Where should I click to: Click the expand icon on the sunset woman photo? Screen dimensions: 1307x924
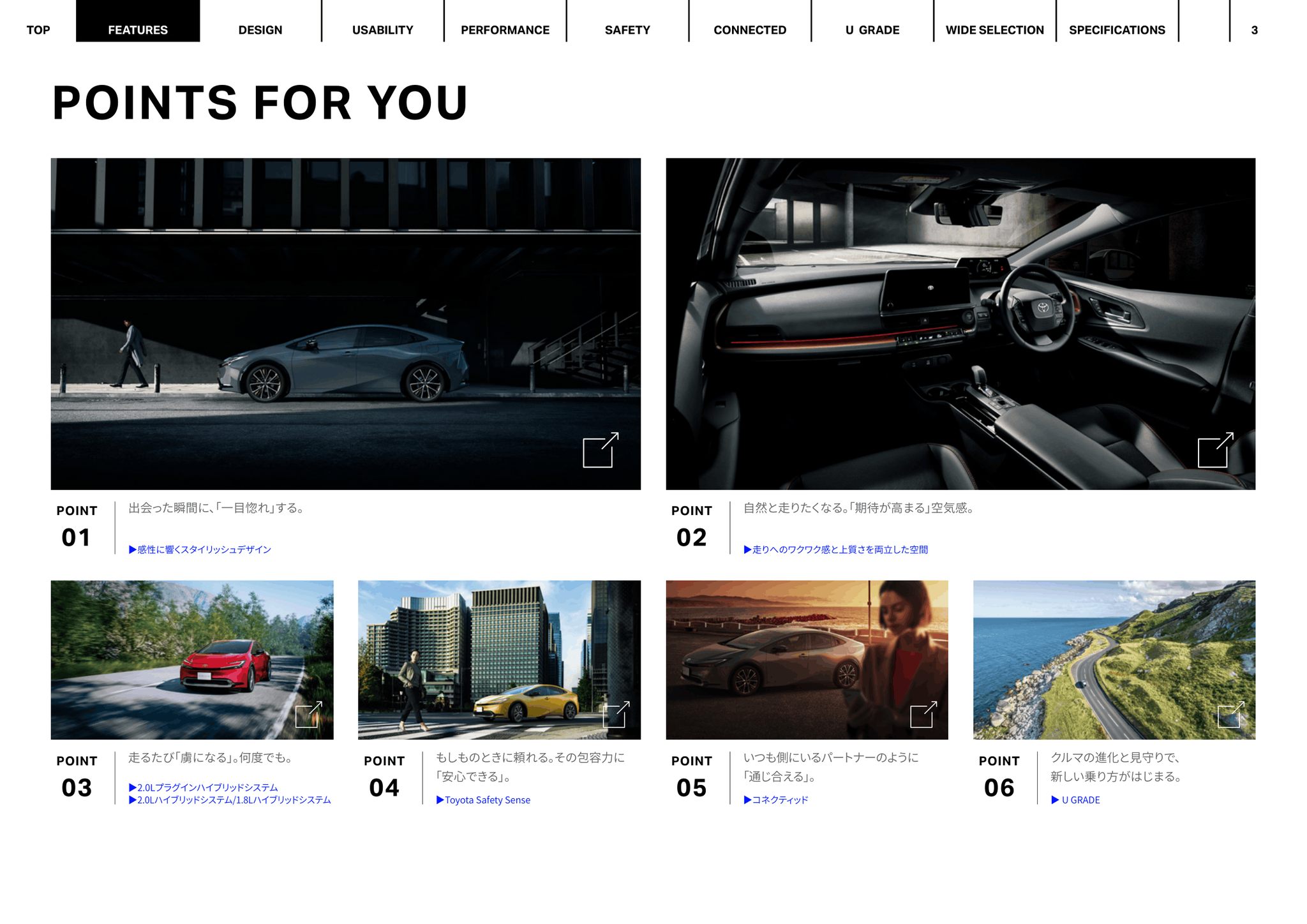point(923,714)
